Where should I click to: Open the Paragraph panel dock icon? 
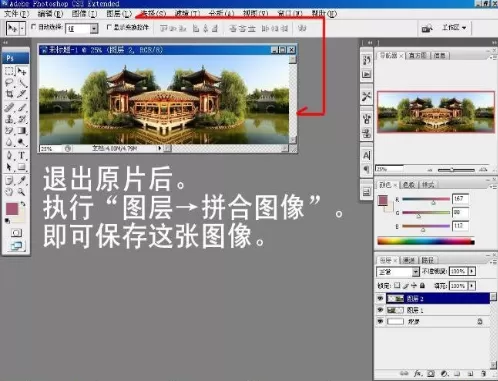[366, 169]
